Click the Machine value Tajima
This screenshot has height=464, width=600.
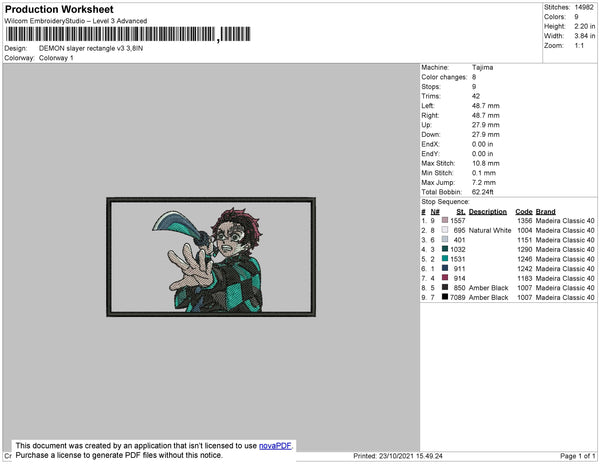tap(483, 67)
